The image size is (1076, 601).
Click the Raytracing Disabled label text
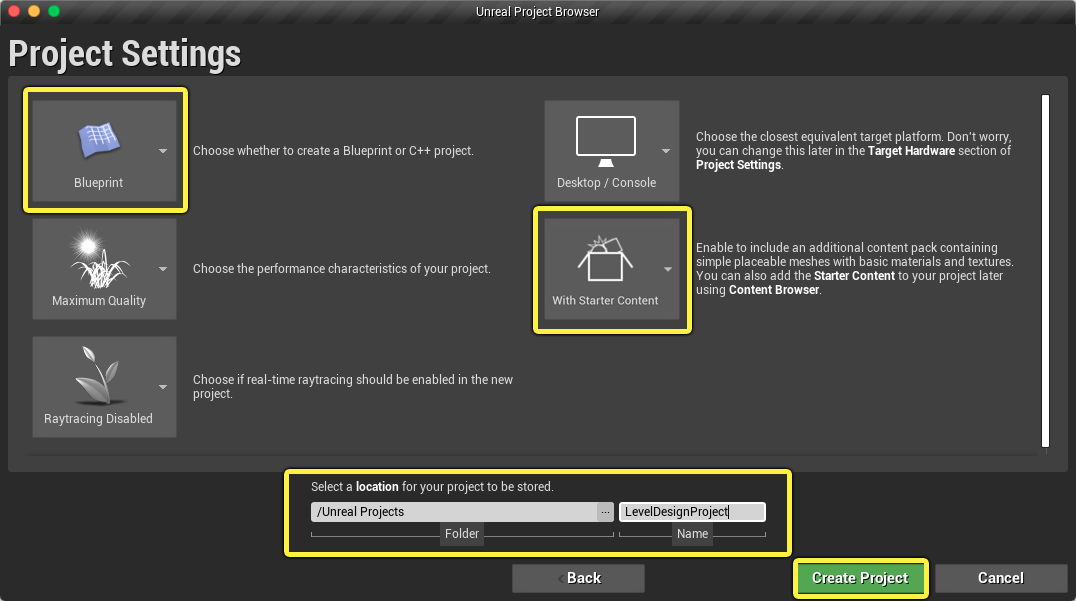98,419
